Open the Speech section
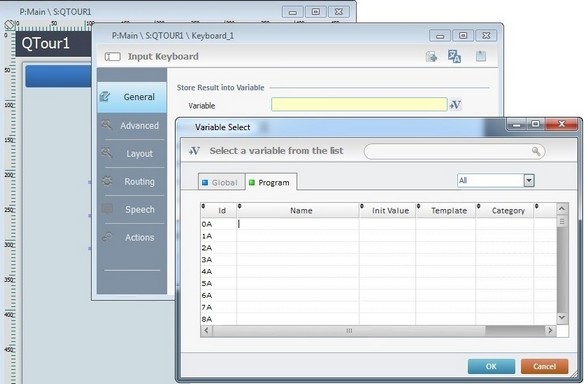584x384 pixels. [x=132, y=209]
